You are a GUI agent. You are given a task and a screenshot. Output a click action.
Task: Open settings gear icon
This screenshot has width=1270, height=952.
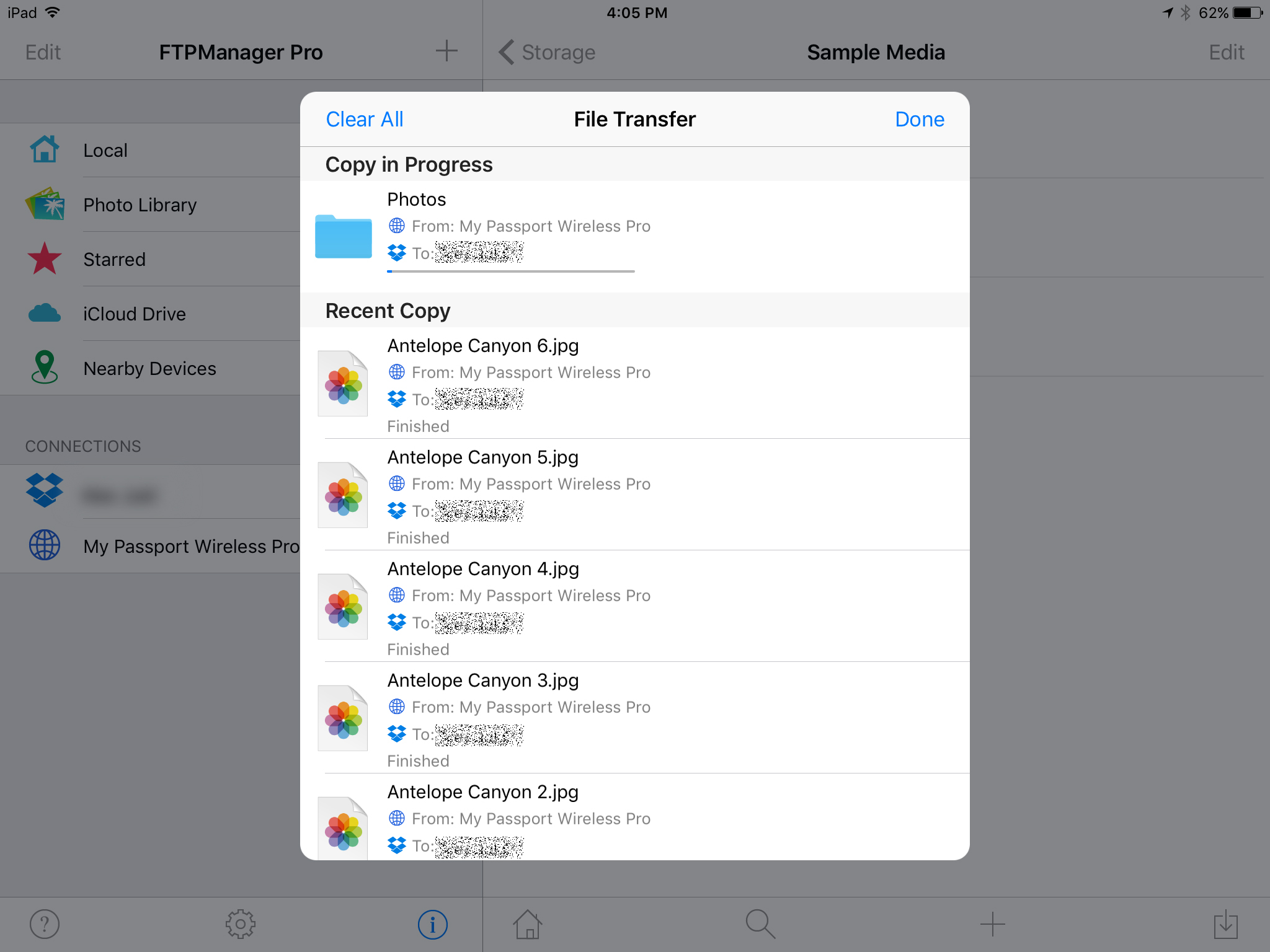click(241, 924)
